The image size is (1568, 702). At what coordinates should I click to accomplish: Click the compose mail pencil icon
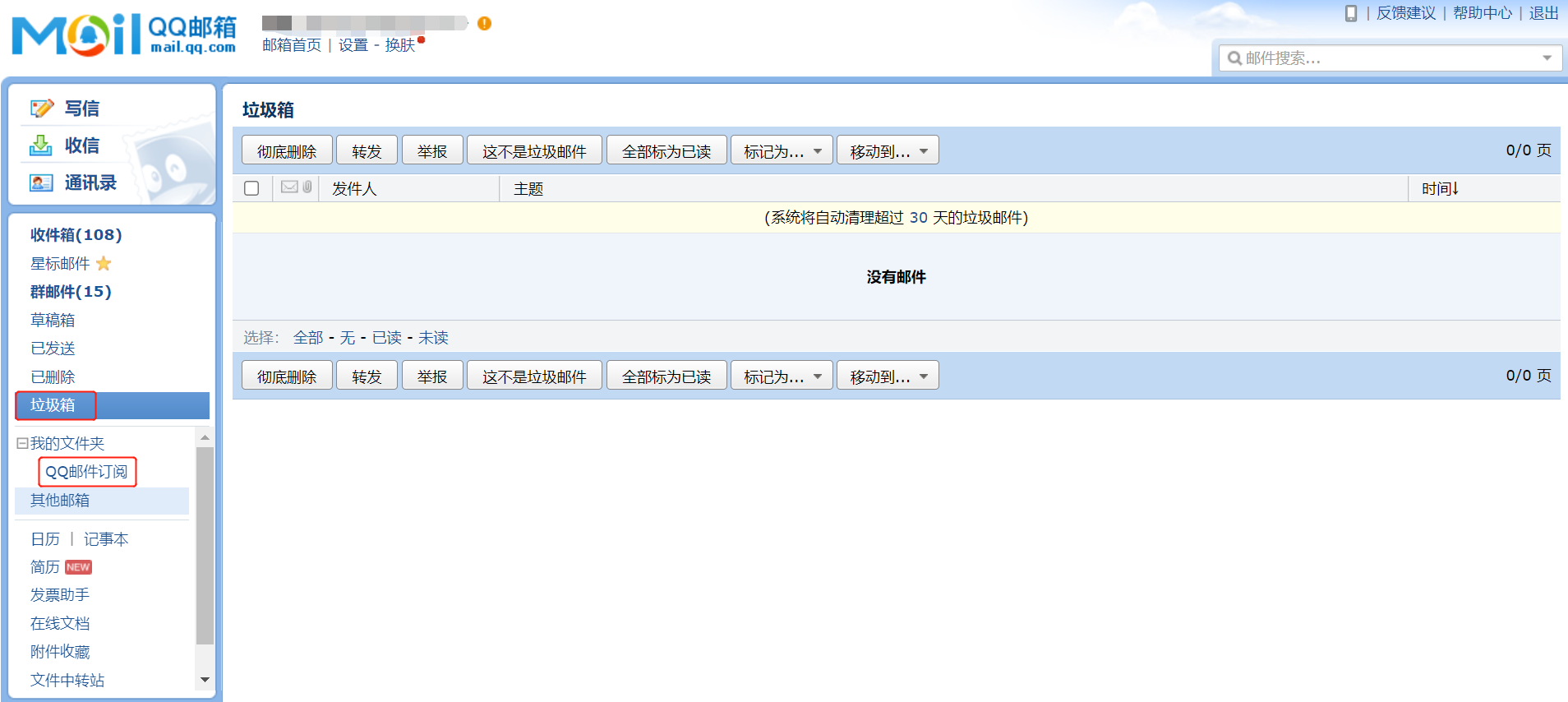(x=41, y=109)
